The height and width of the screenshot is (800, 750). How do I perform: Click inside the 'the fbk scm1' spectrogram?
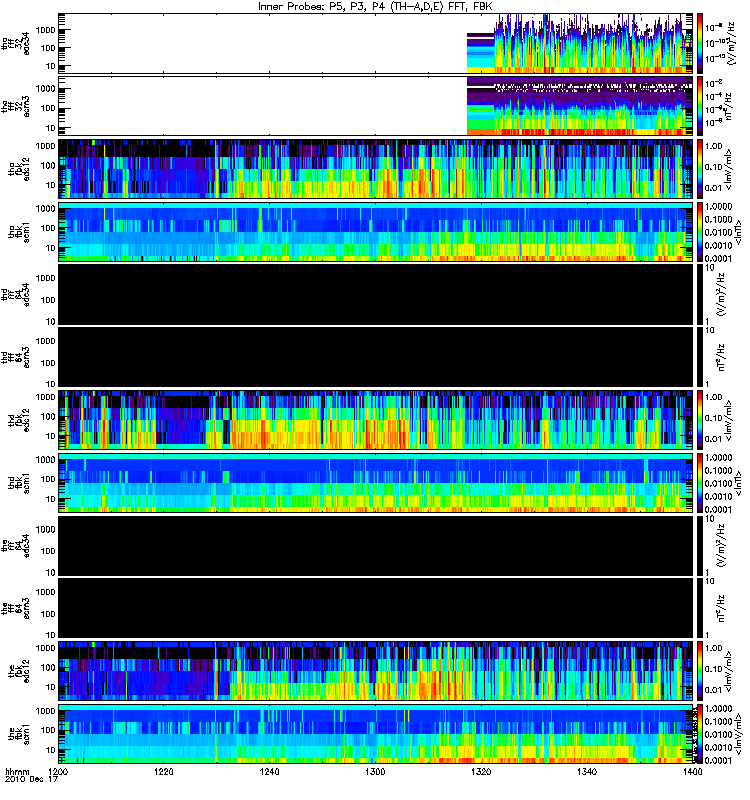tap(376, 734)
